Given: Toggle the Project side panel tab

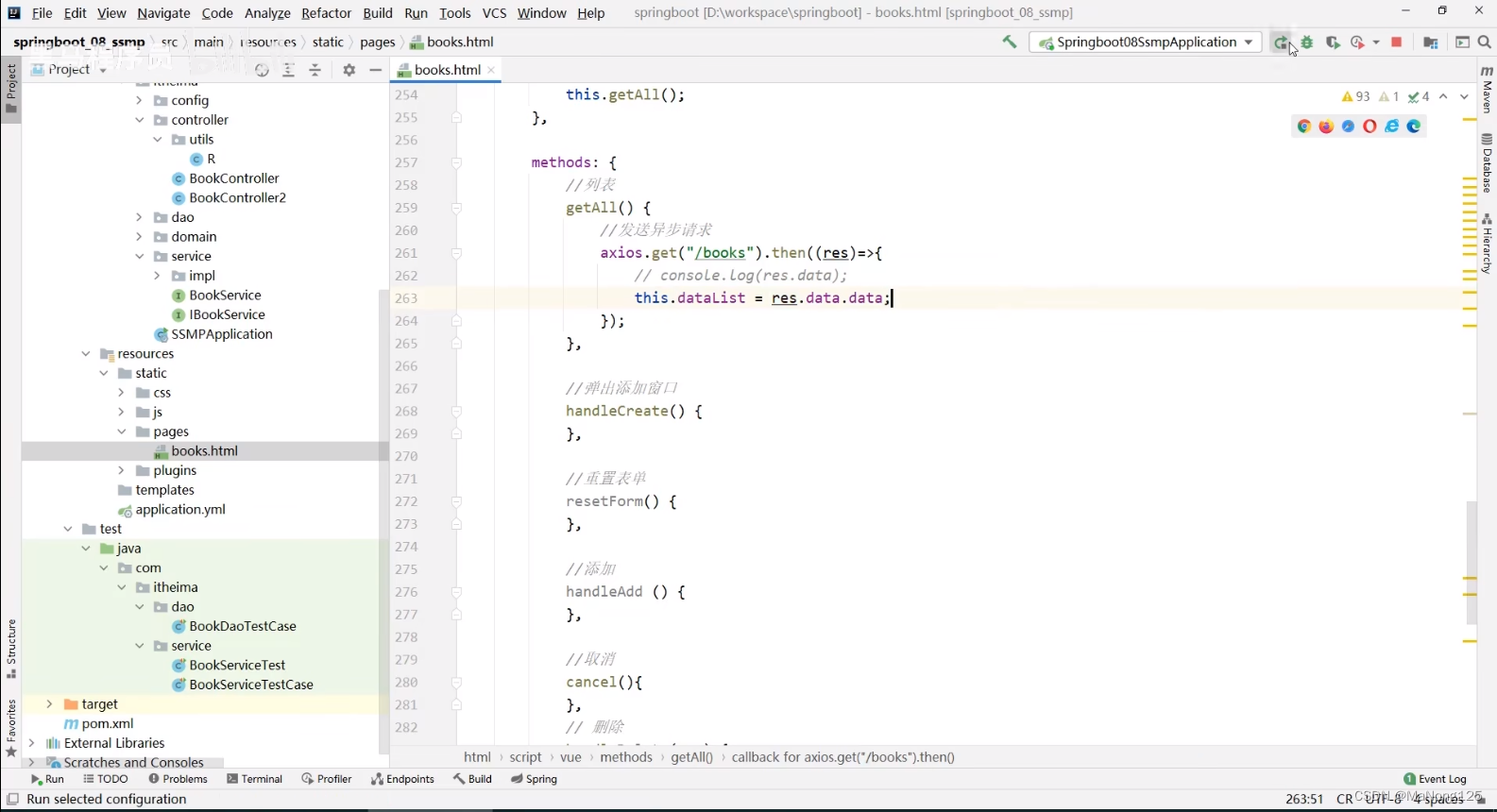Looking at the screenshot, I should click(x=11, y=89).
